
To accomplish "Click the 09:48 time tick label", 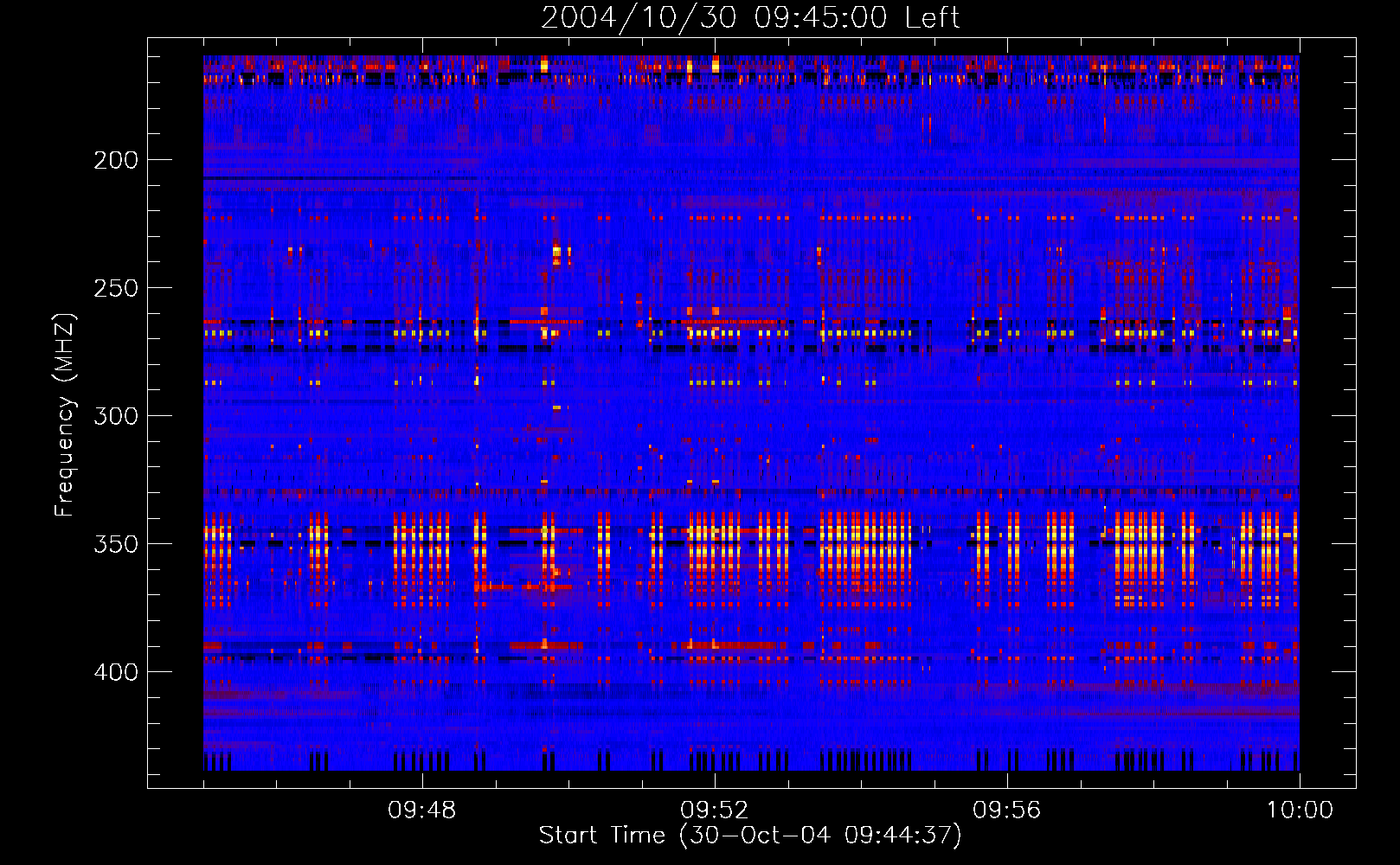I will tap(422, 811).
